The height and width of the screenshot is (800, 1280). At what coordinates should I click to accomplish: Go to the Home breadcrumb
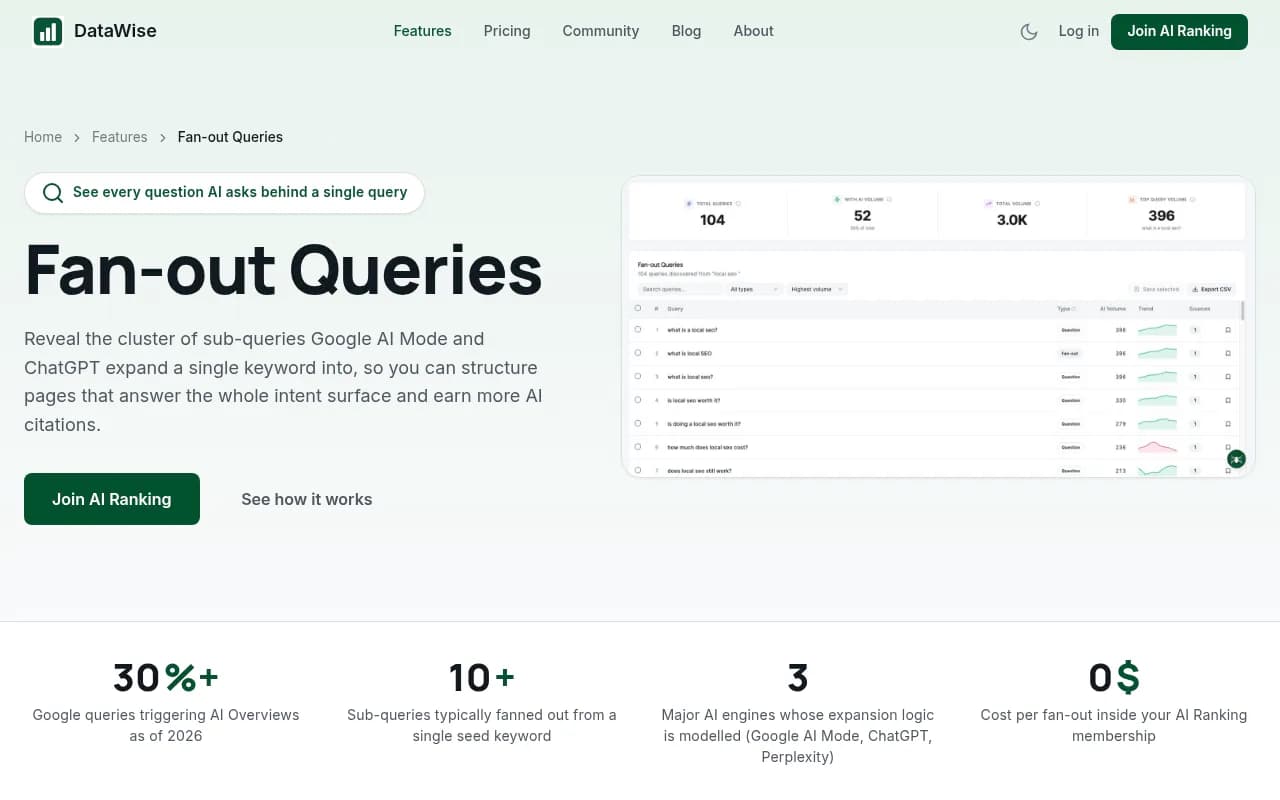pyautogui.click(x=43, y=137)
